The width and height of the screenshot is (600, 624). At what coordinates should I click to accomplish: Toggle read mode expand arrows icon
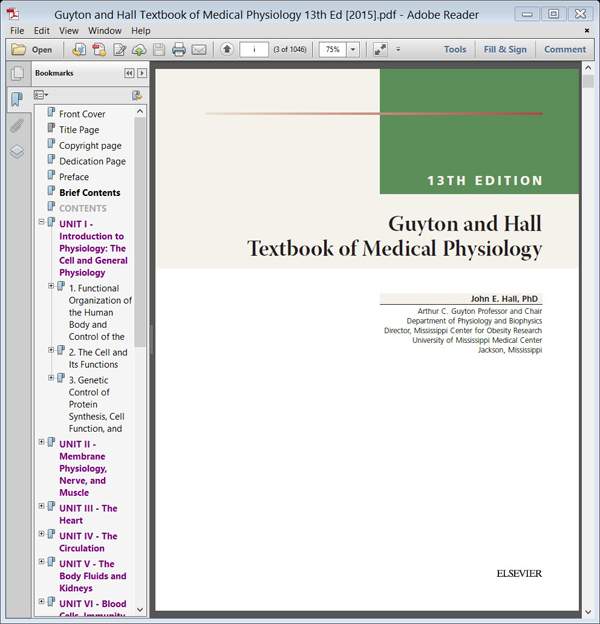click(x=380, y=49)
